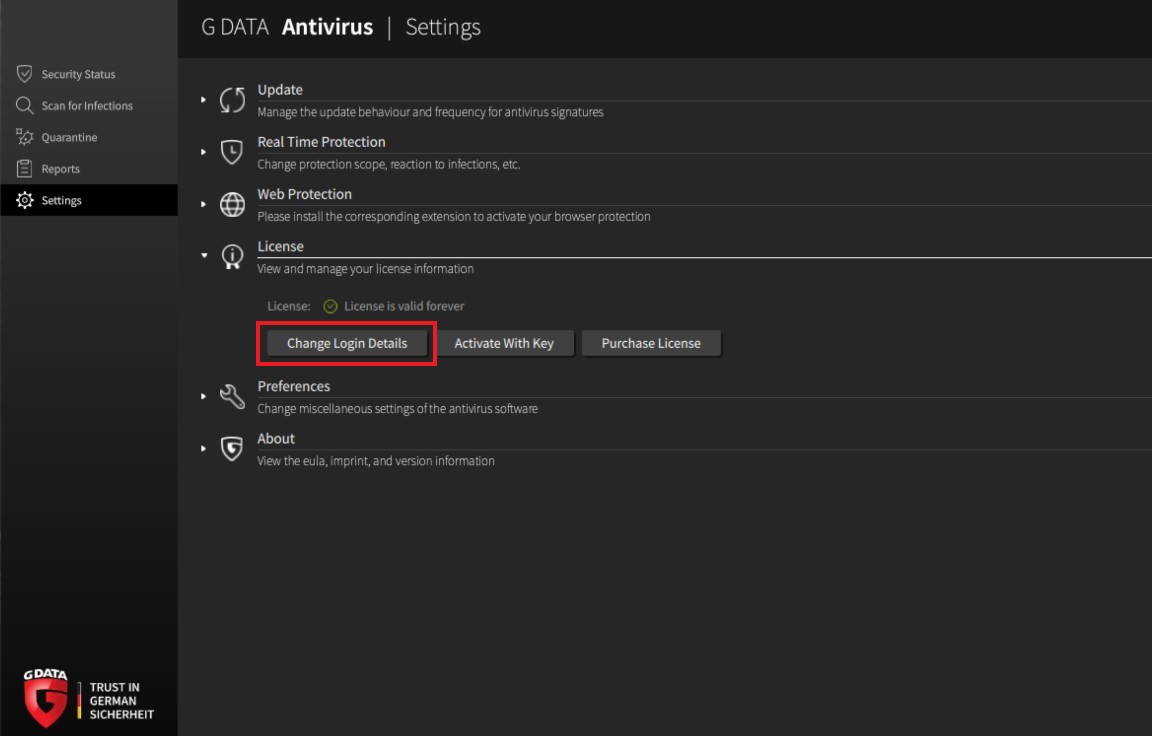Click the Purchase License button

[x=651, y=343]
